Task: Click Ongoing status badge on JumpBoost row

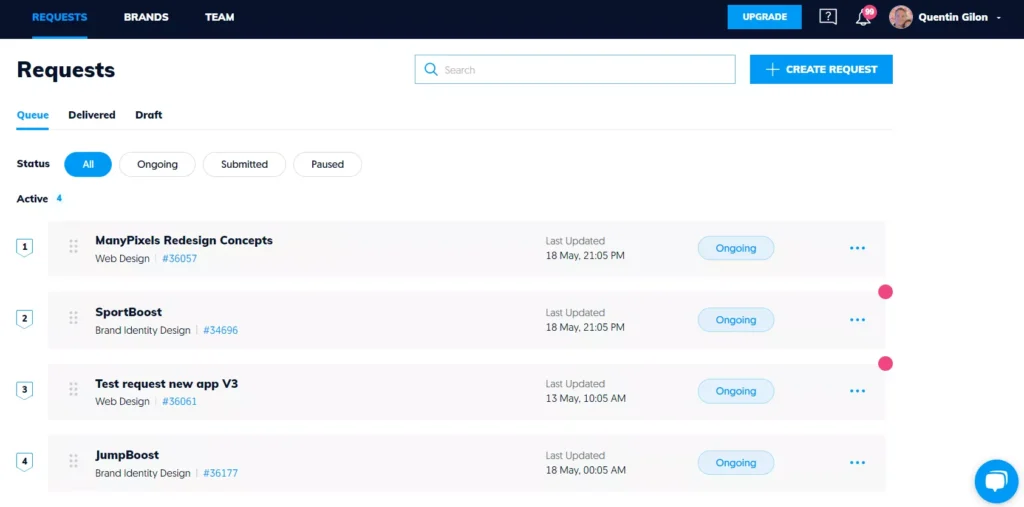Action: (736, 463)
